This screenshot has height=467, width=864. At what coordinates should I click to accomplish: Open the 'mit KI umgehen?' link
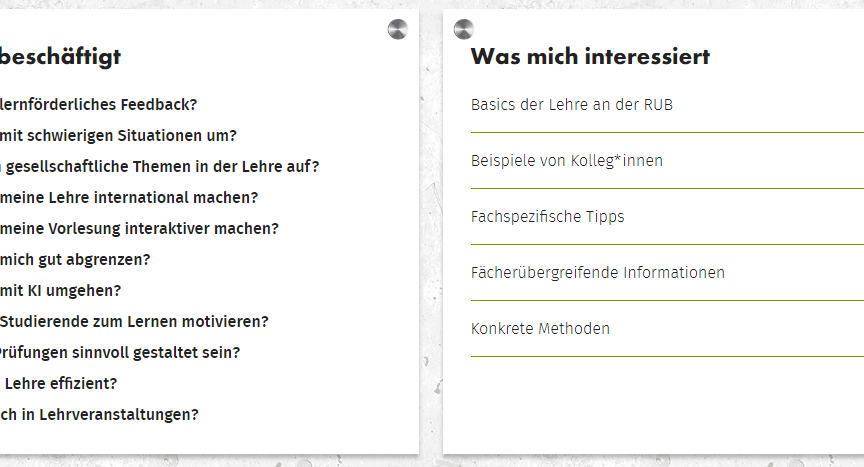click(61, 290)
